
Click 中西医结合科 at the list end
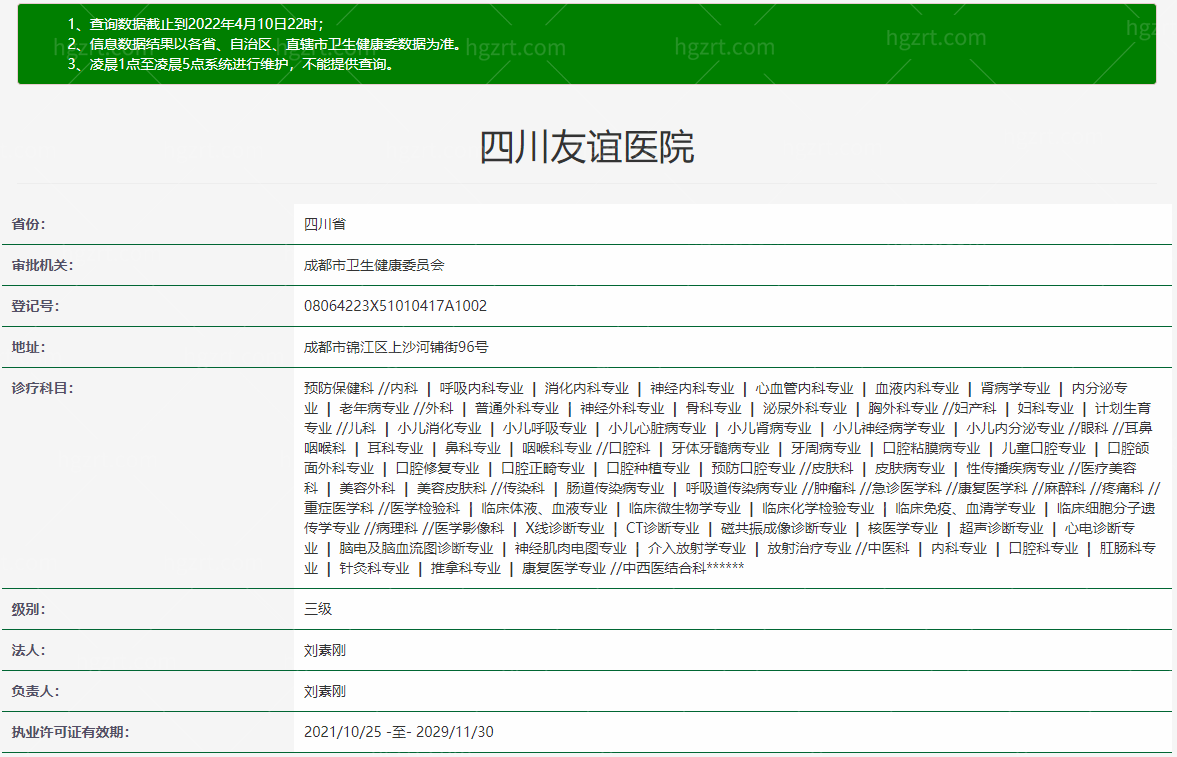[664, 569]
